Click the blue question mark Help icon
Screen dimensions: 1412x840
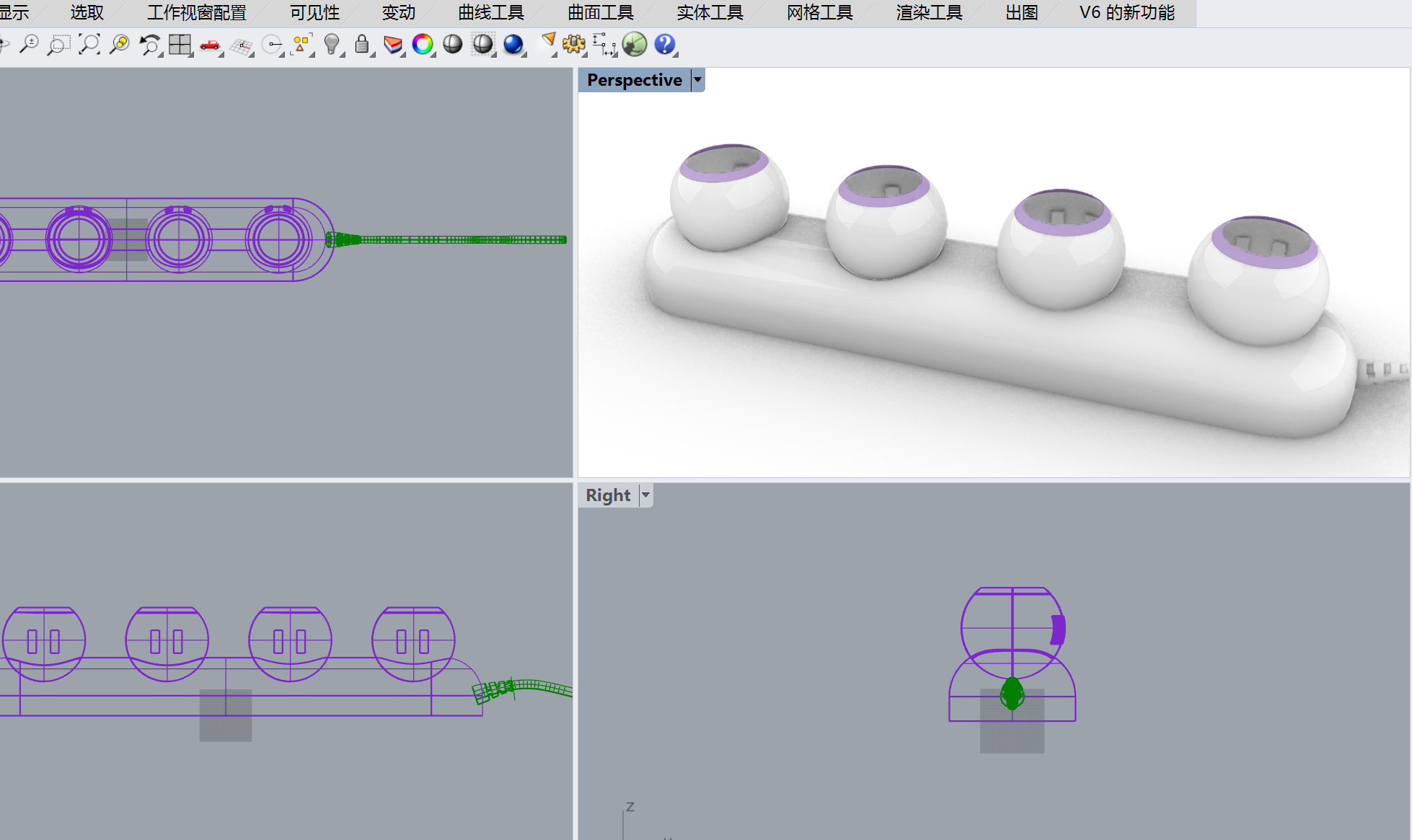point(664,45)
